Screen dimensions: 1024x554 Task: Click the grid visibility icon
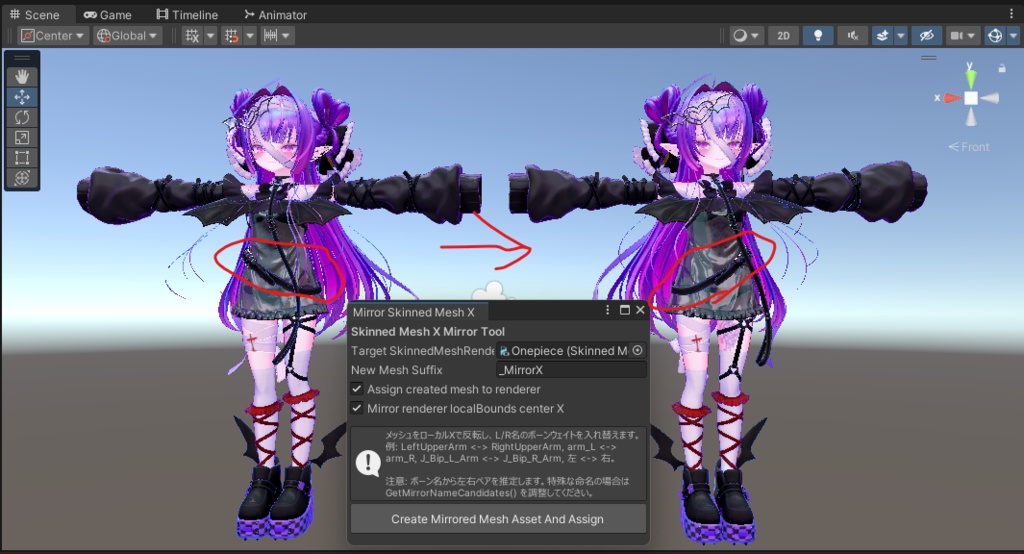[x=192, y=36]
